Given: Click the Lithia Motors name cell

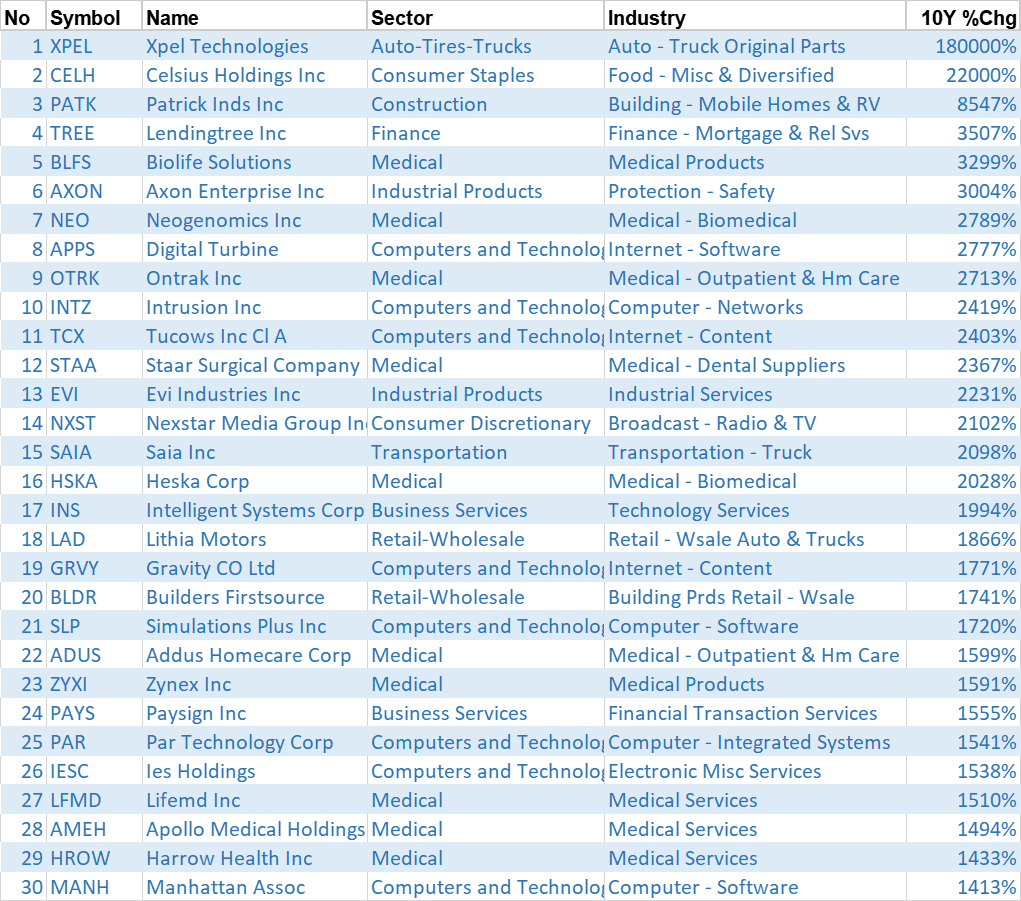Looking at the screenshot, I should click(x=254, y=539).
